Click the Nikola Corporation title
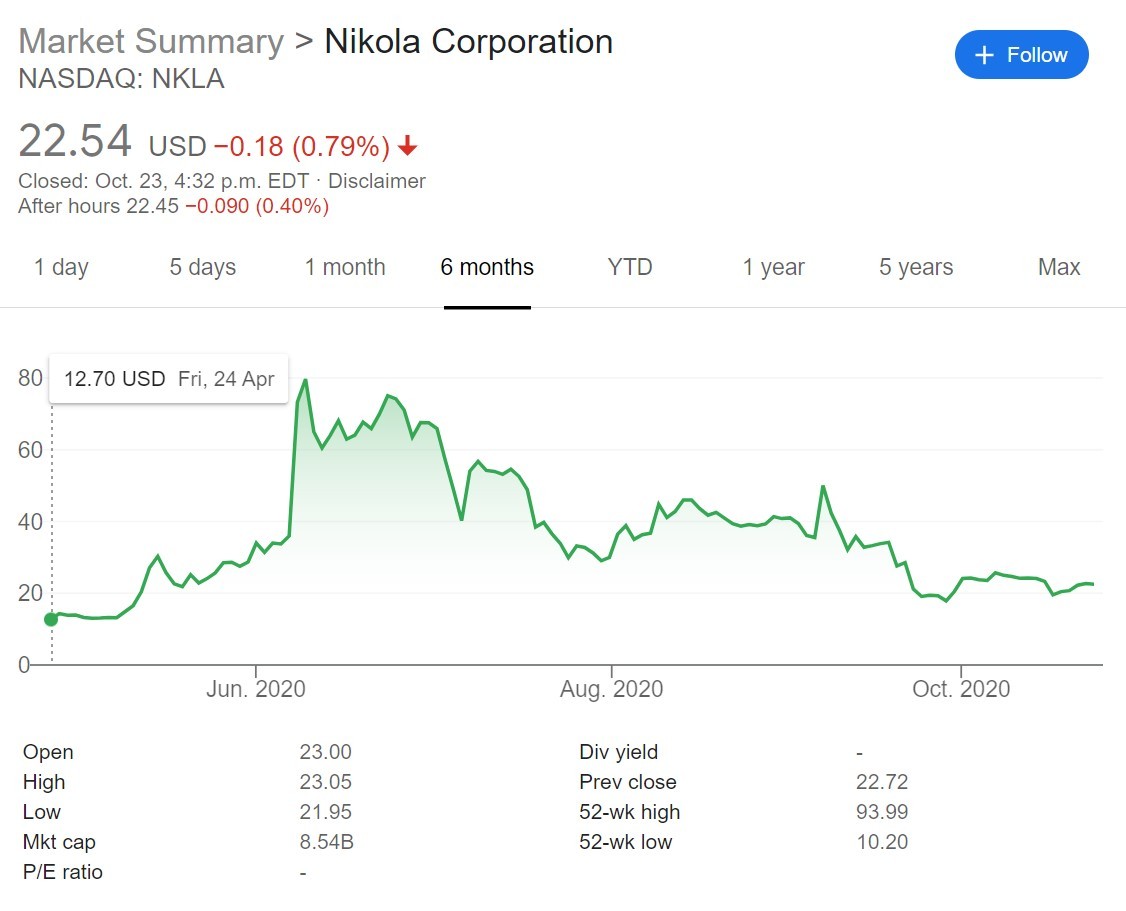The image size is (1126, 911). (468, 42)
